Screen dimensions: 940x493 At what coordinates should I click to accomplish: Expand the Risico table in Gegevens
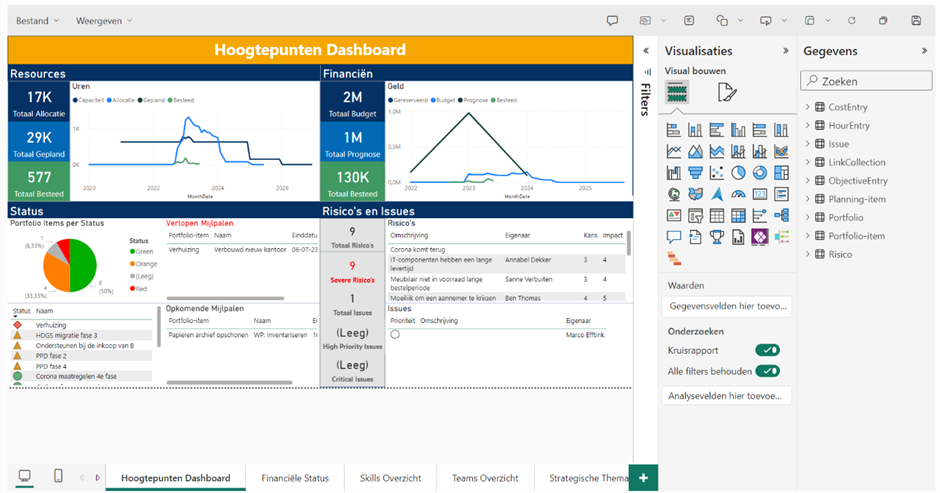[x=807, y=254]
